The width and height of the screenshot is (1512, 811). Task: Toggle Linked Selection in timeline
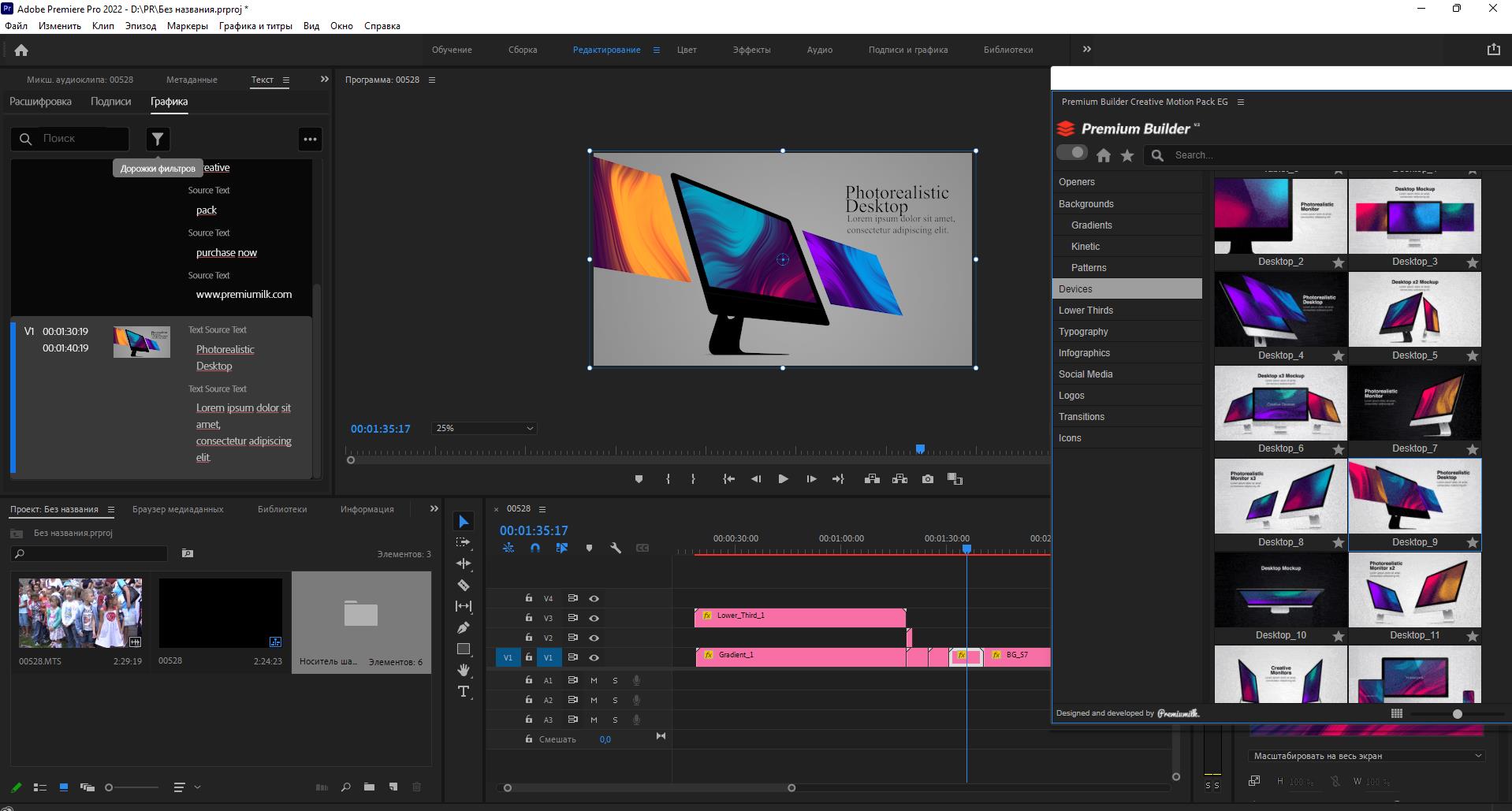point(562,548)
